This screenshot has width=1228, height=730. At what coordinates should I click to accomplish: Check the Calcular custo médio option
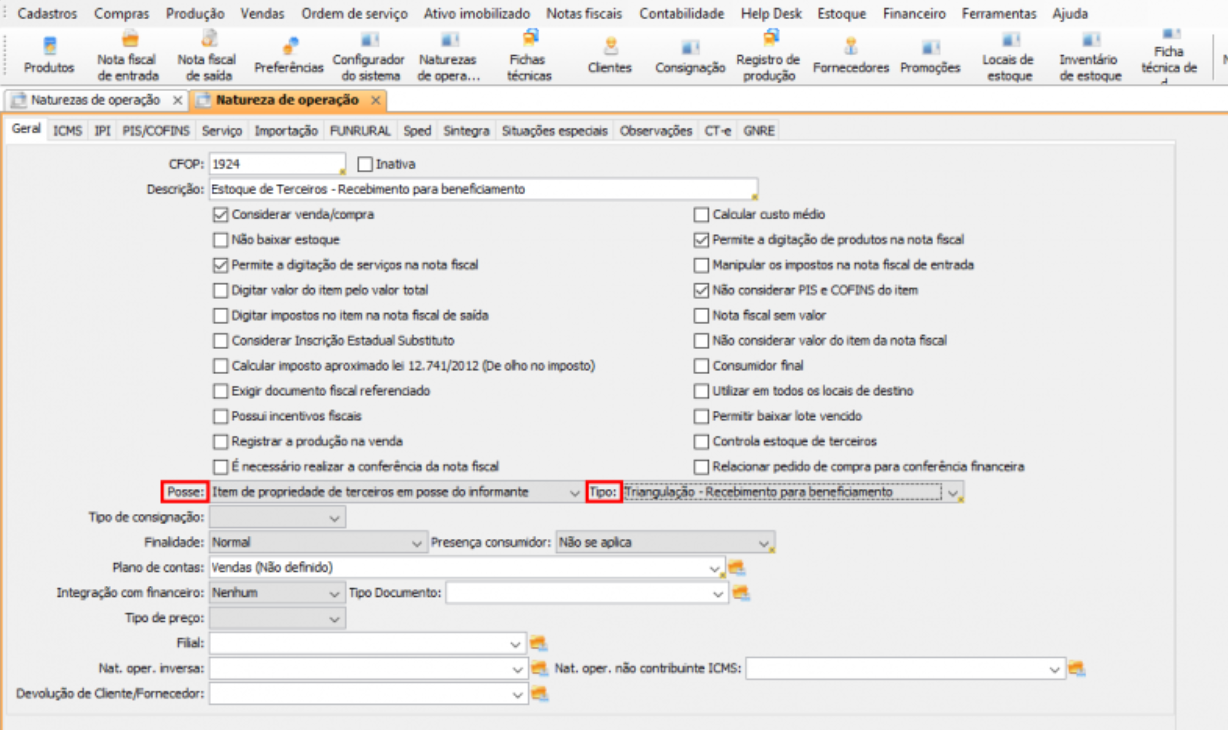coord(702,215)
